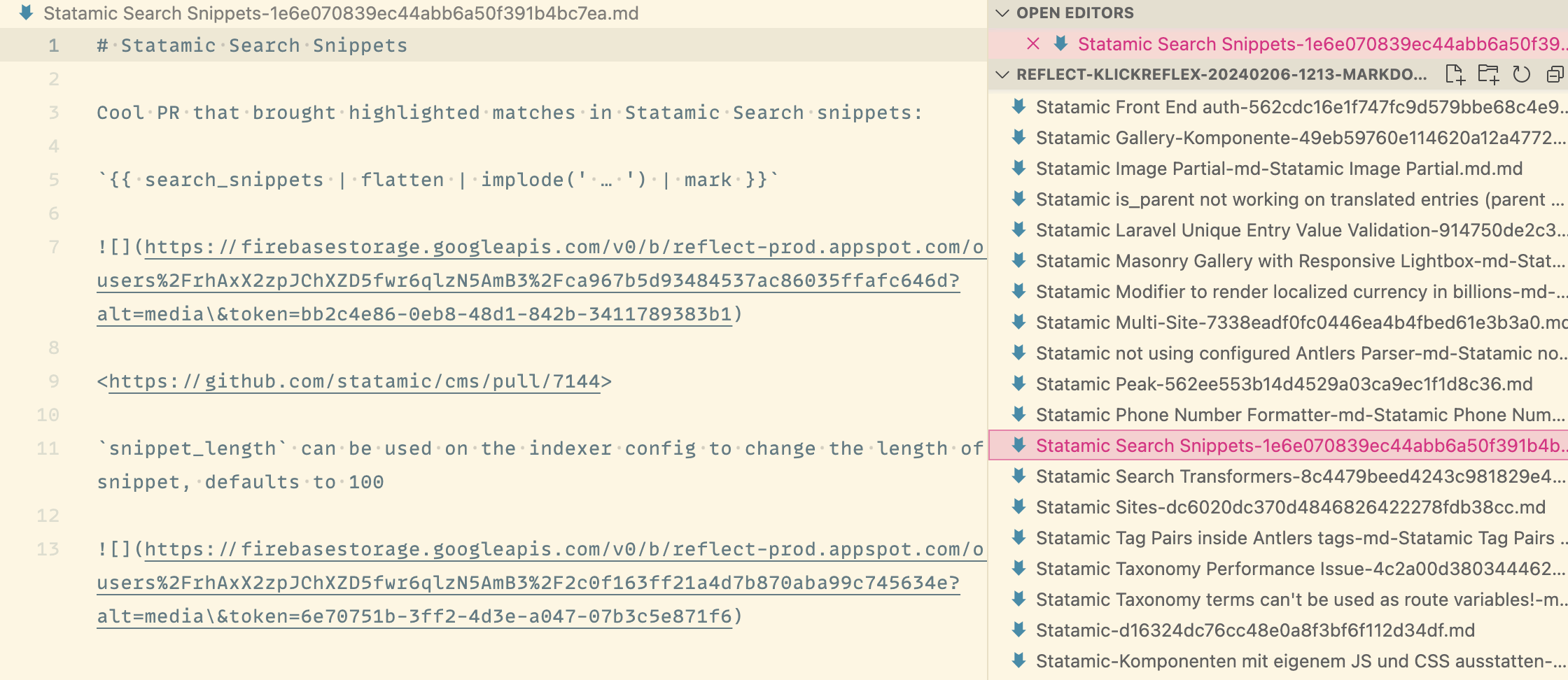The height and width of the screenshot is (680, 1568).
Task: Open Statamic Laravel Unique Entry Value Validation file
Action: point(1278,230)
